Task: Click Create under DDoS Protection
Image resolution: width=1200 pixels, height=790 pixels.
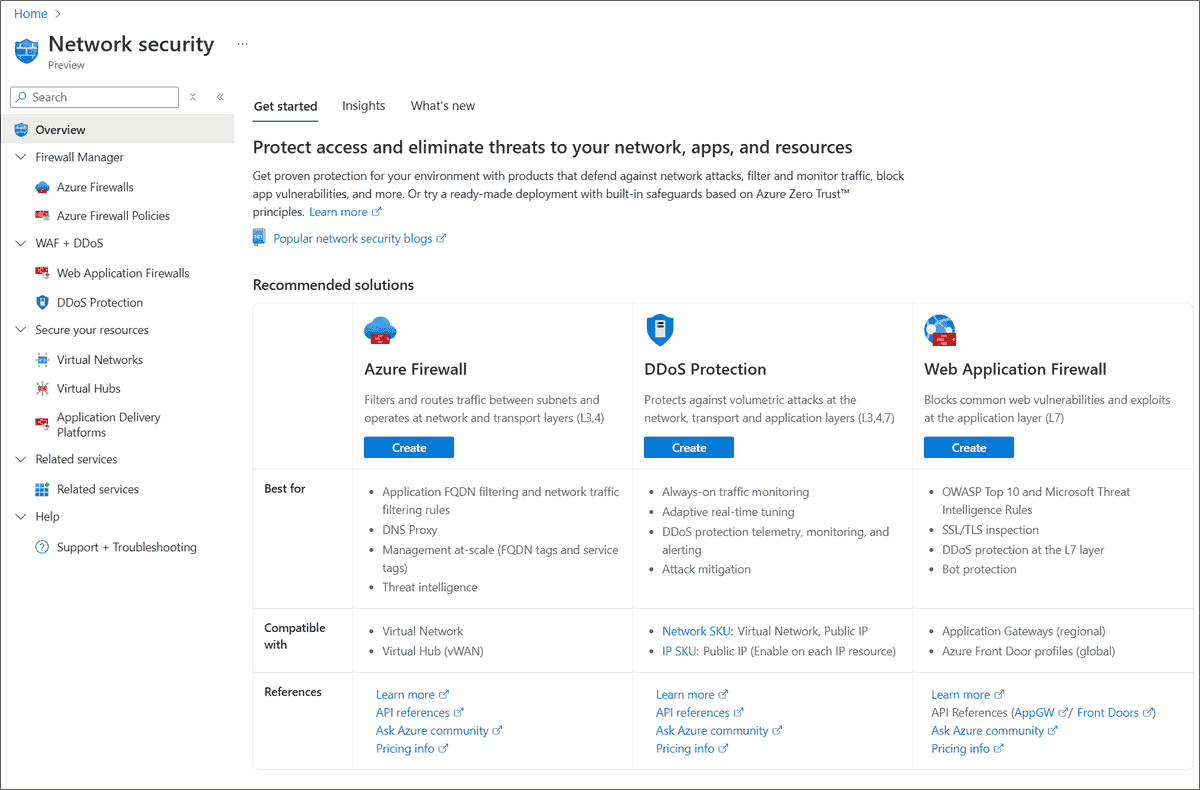Action: [689, 448]
